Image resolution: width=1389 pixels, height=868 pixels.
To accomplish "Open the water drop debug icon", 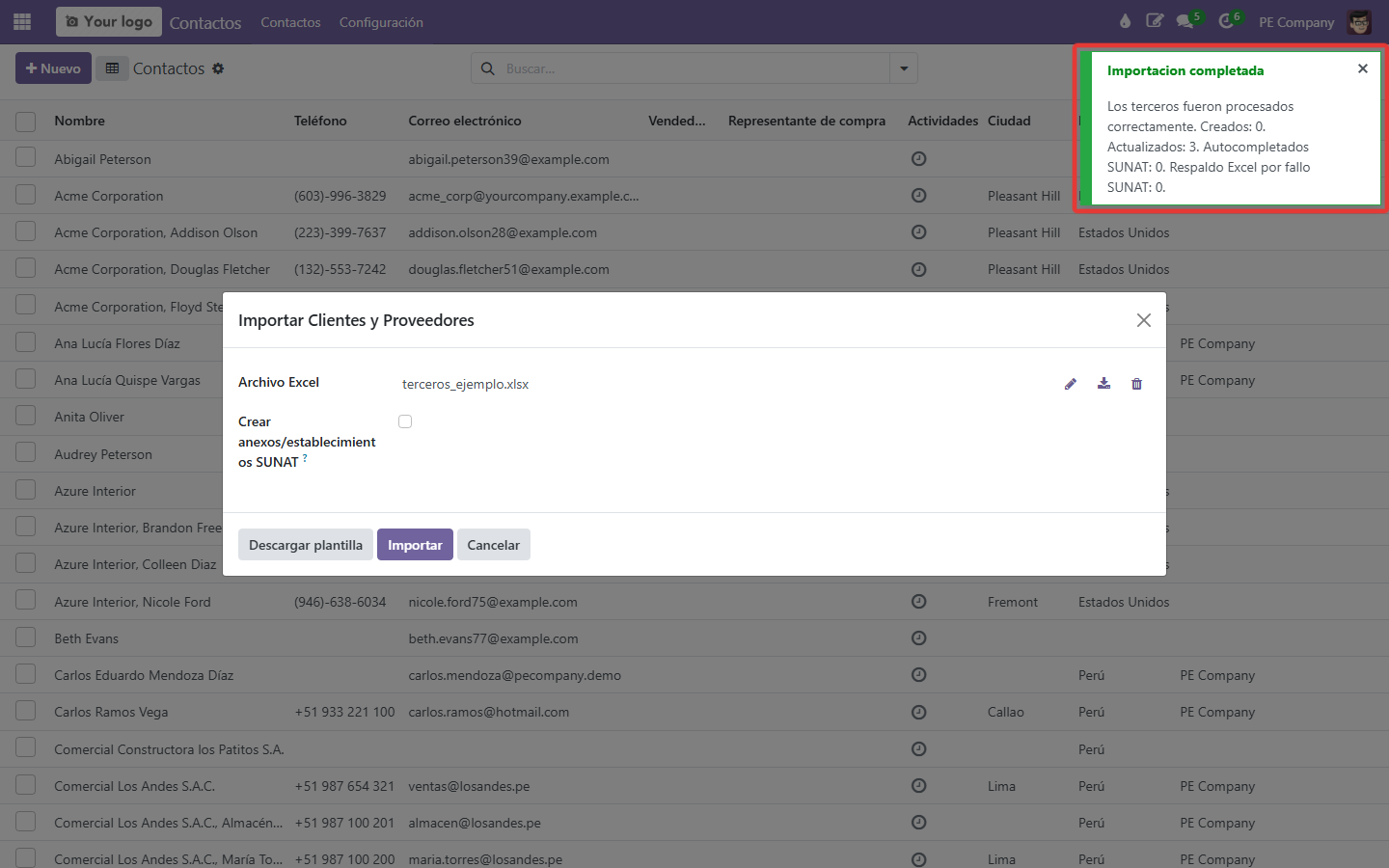I will click(1125, 21).
